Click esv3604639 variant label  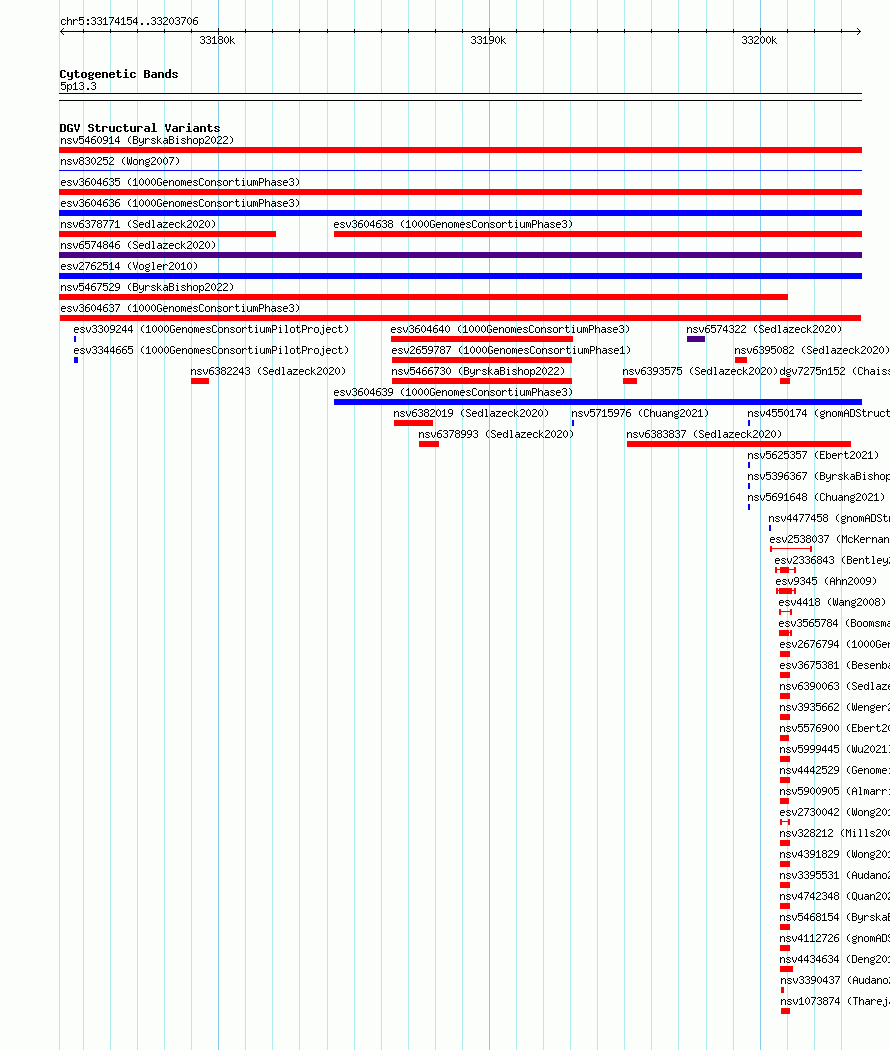453,392
